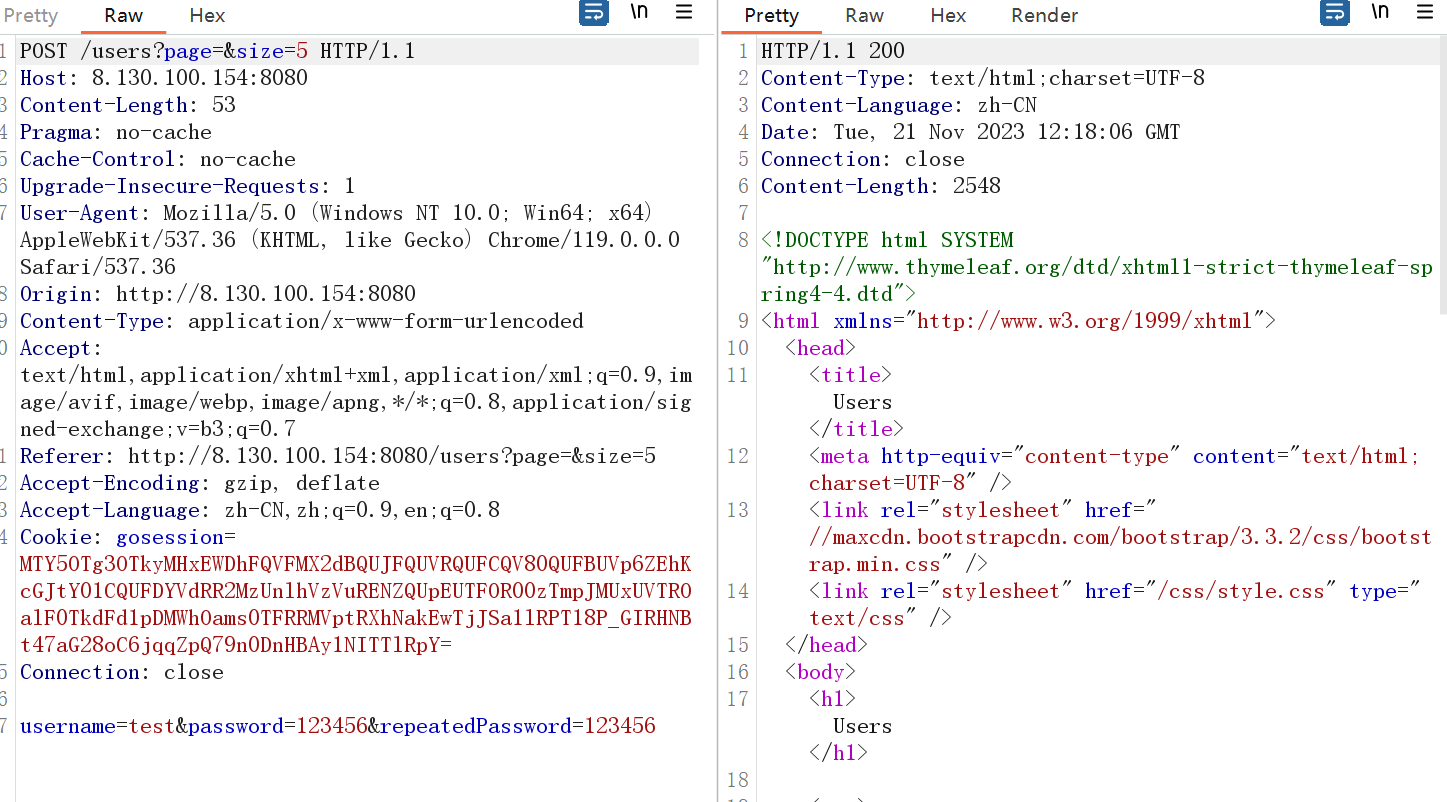1447x802 pixels.
Task: Click the html xmlns w3.org line
Action: coord(1019,321)
